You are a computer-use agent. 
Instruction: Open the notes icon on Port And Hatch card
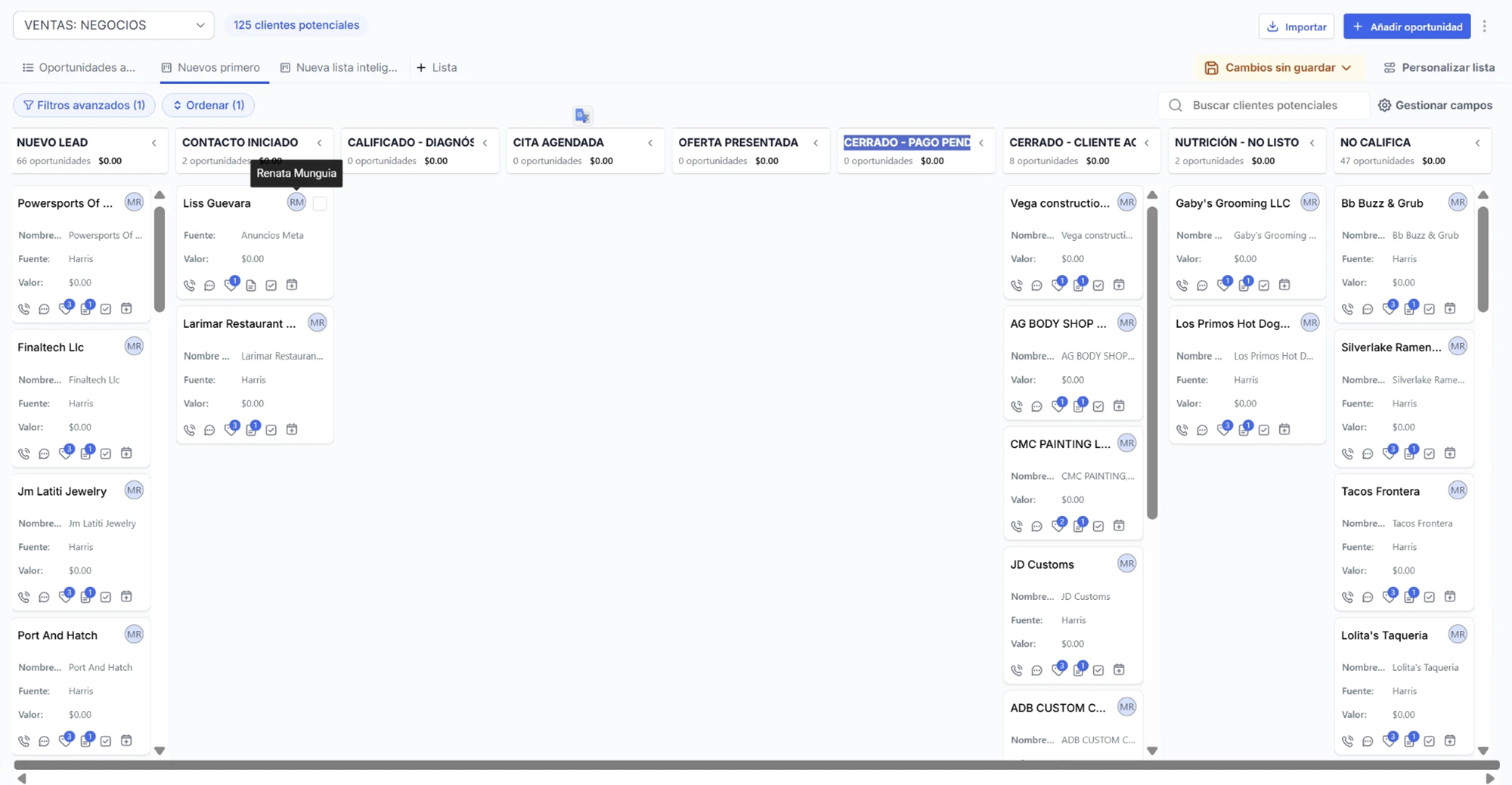point(86,741)
